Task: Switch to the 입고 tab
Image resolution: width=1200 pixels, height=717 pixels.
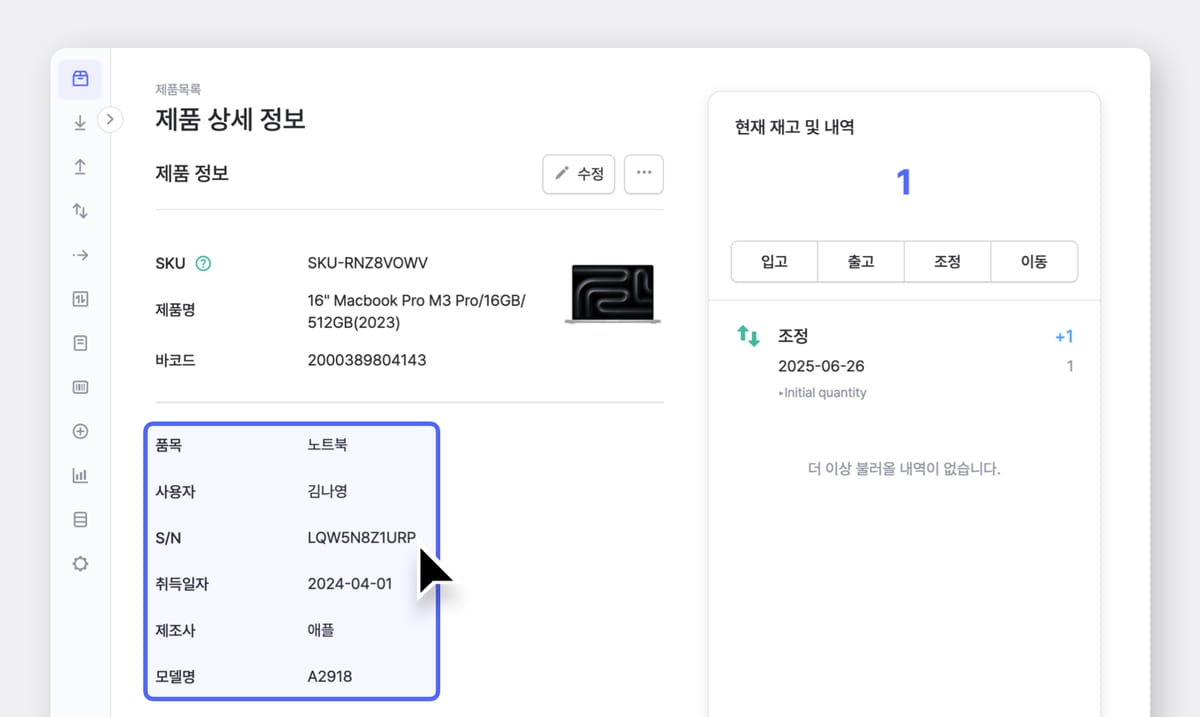Action: [774, 261]
